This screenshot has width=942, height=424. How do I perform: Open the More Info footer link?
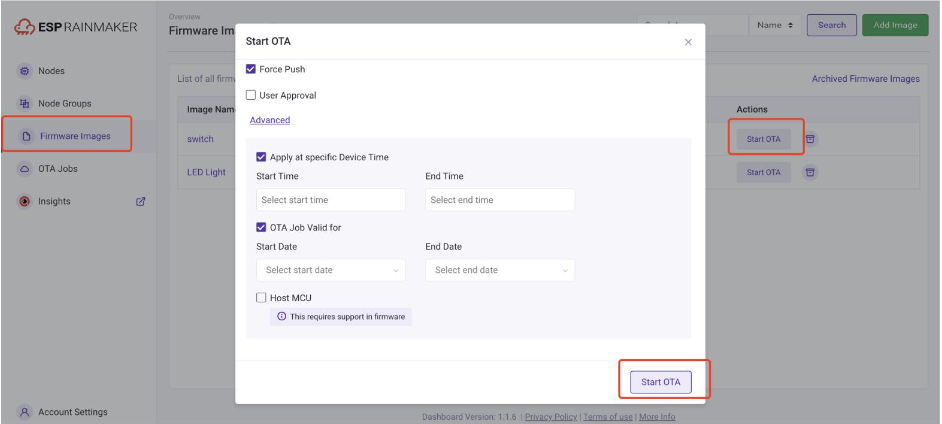pyautogui.click(x=657, y=417)
